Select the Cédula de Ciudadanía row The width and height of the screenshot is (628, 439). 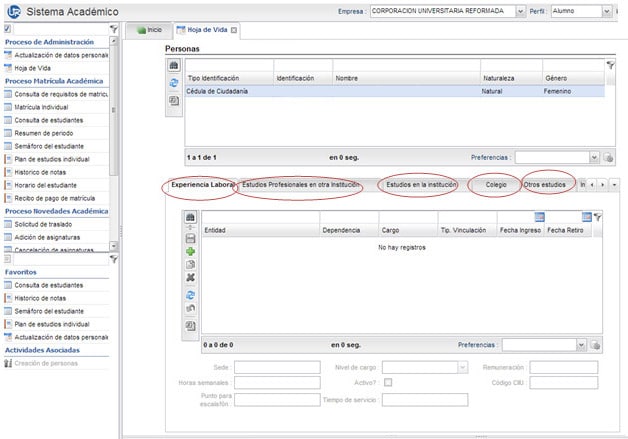[x=395, y=91]
